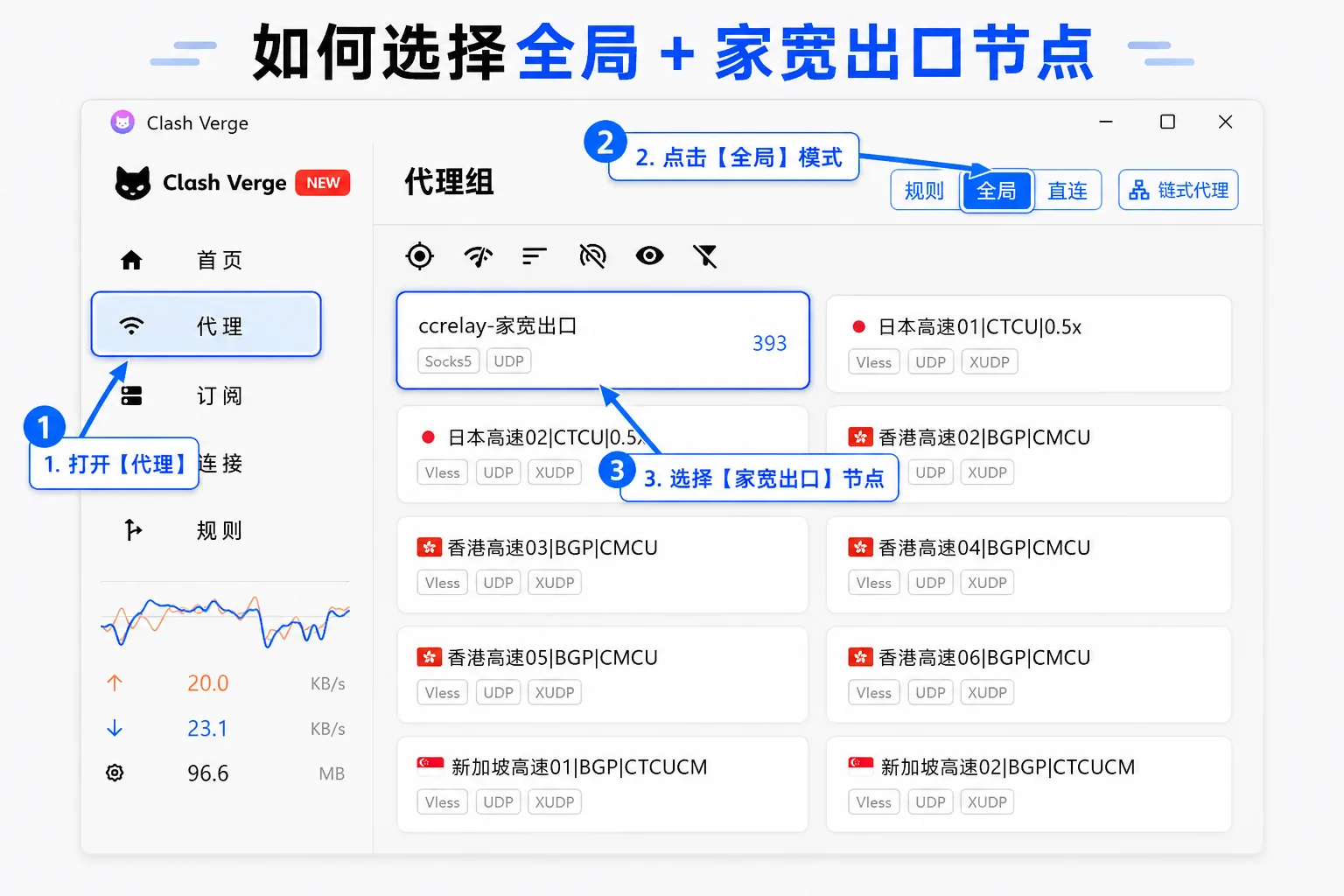Click Hong Kong flag on 香港高速04
Viewport: 1344px width, 896px height.
860,548
